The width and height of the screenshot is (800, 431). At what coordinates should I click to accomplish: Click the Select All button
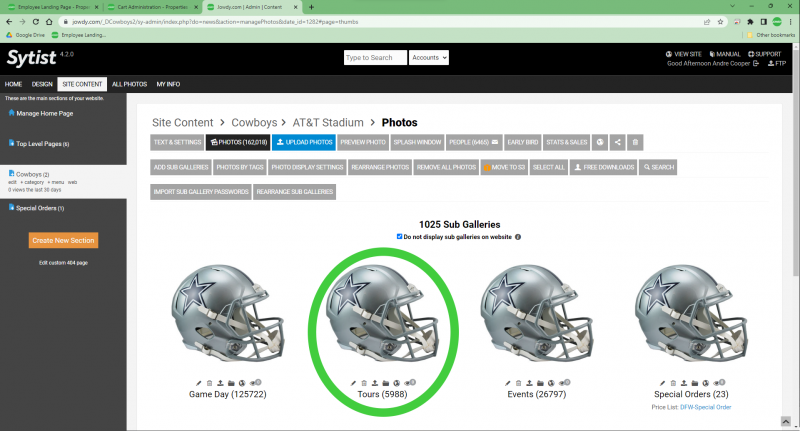point(548,167)
